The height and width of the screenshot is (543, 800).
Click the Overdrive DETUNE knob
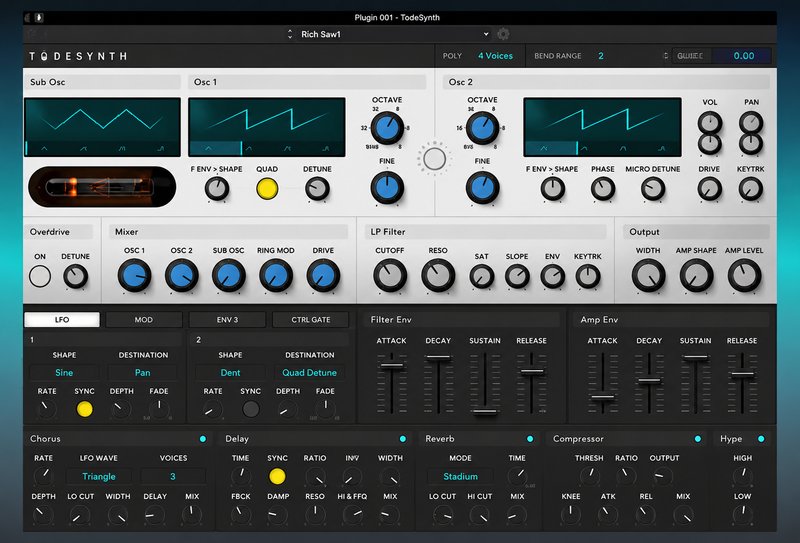point(76,277)
